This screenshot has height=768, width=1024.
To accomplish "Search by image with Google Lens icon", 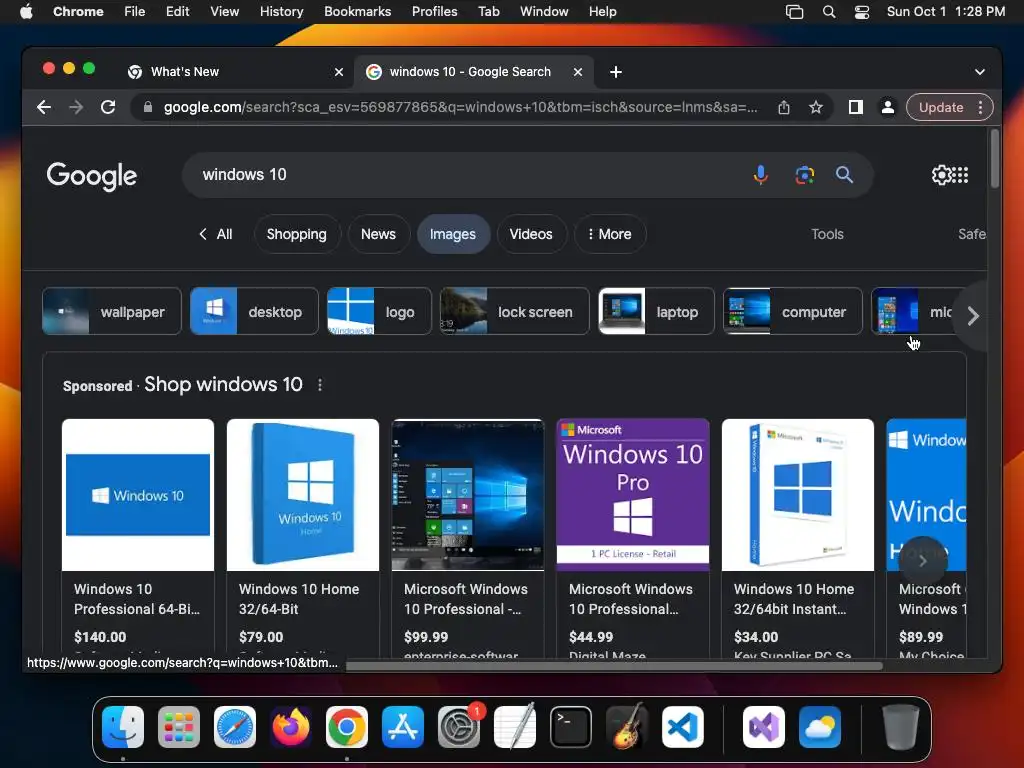I will (x=805, y=174).
